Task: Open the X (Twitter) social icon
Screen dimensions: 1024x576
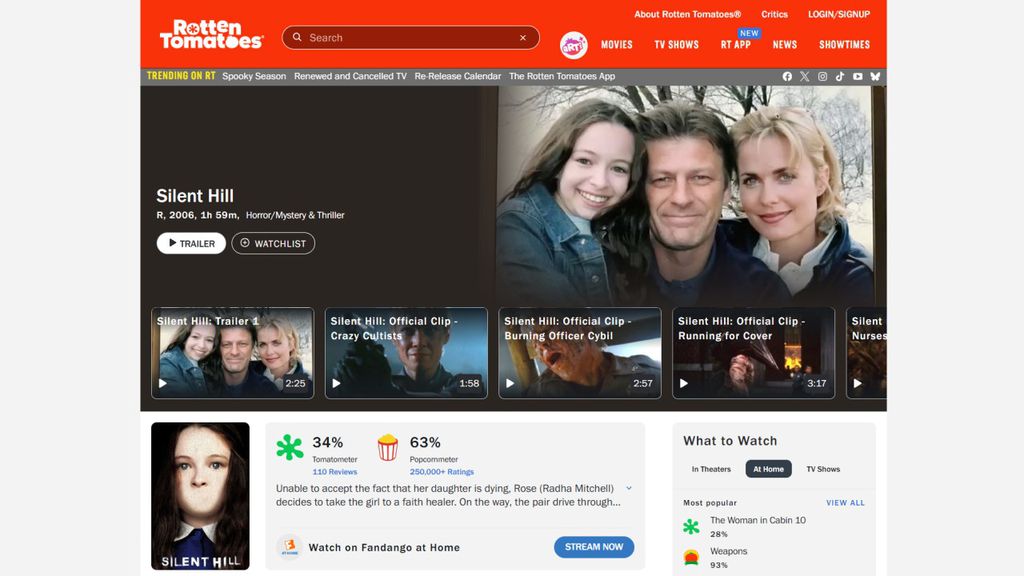Action: [x=805, y=76]
